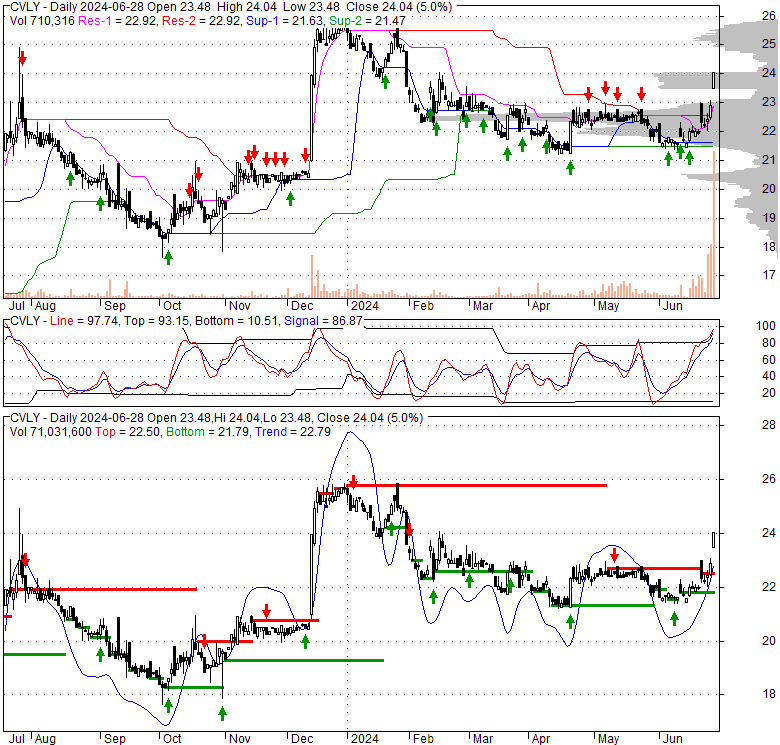This screenshot has height=745, width=780.
Task: Click the 'Dec' month label under top chart
Action: [x=302, y=306]
